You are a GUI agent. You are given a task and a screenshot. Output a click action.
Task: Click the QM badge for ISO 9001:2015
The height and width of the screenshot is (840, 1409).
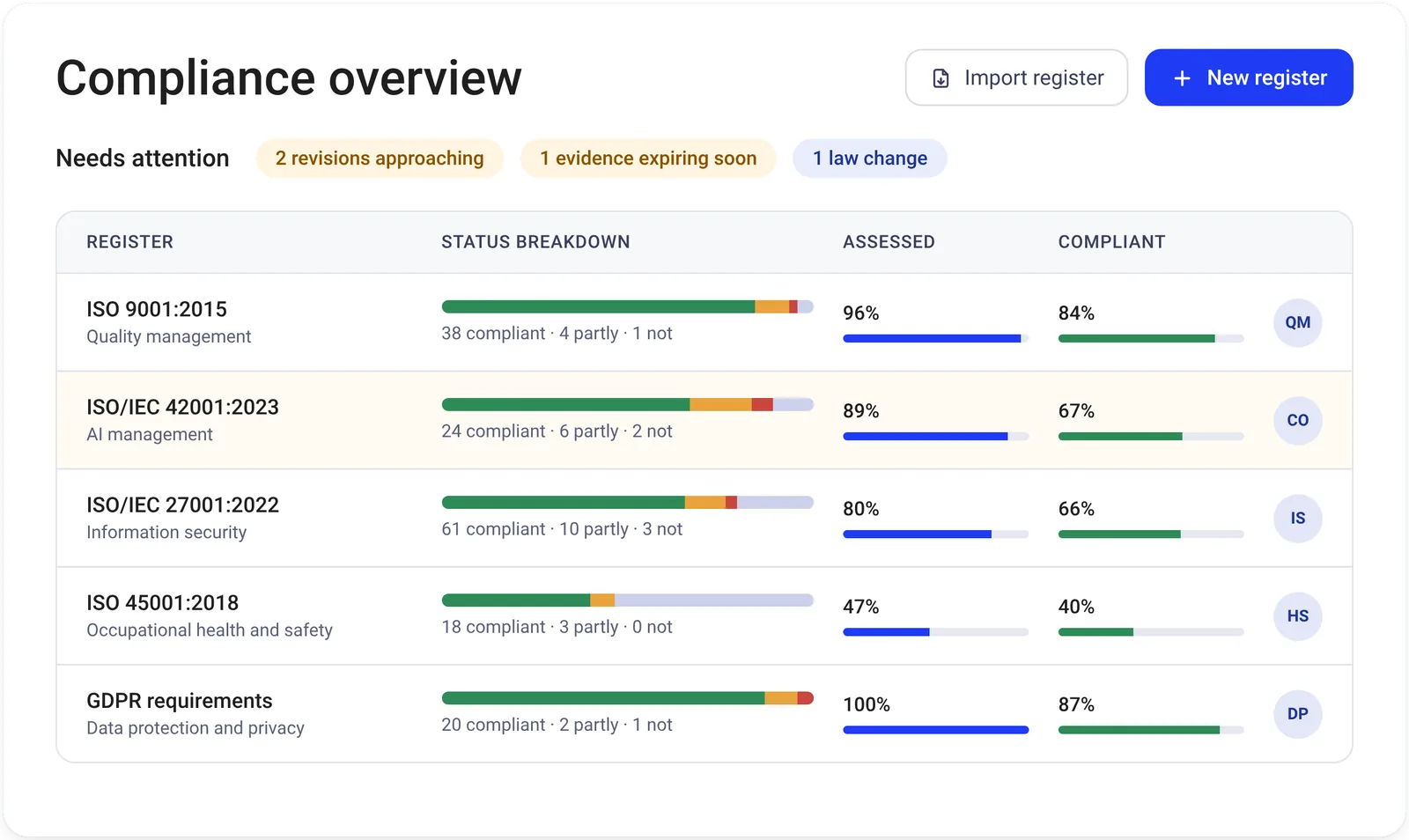click(x=1298, y=322)
